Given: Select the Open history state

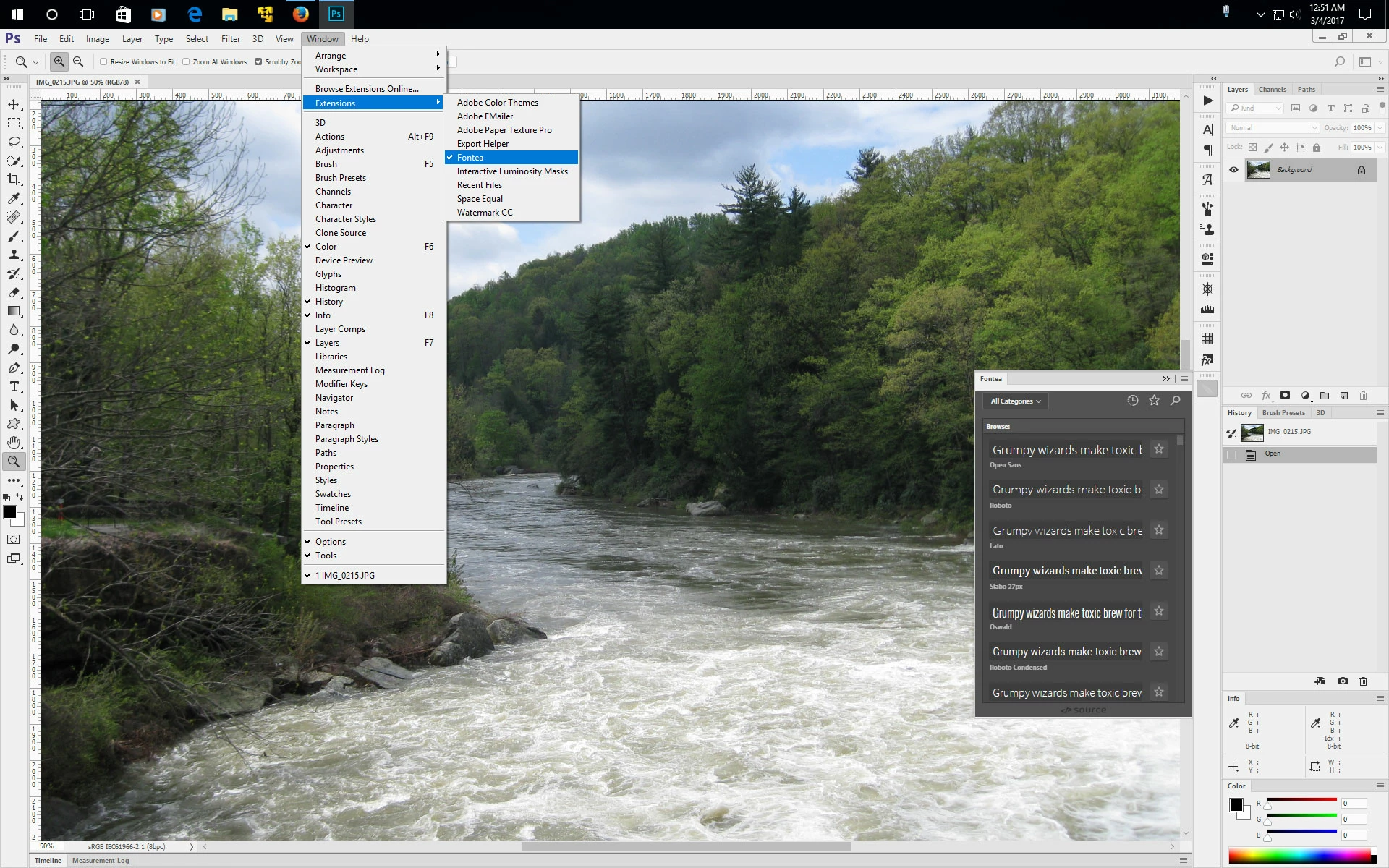Looking at the screenshot, I should (x=1273, y=454).
